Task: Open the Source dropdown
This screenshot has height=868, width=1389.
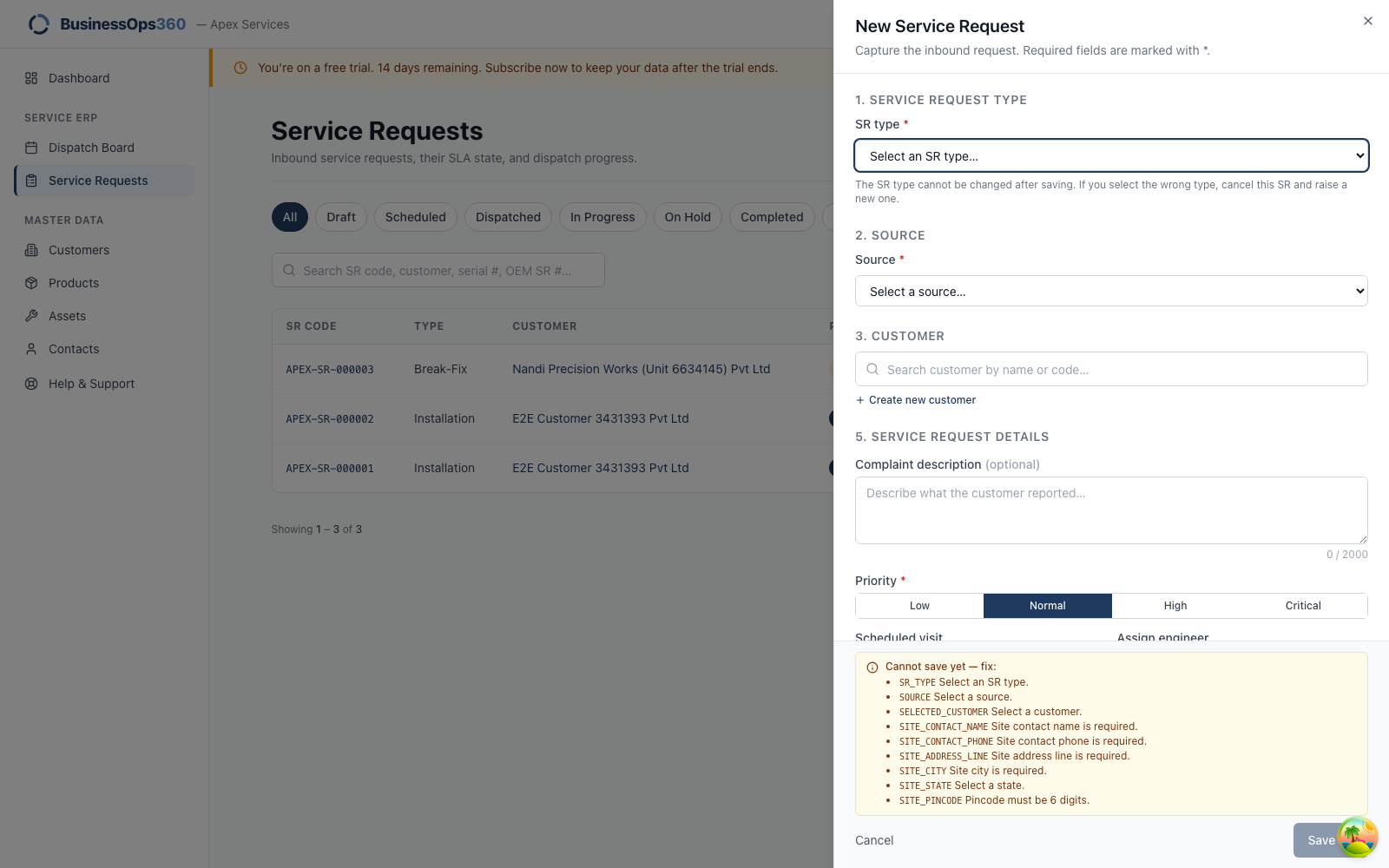Action: pos(1111,292)
